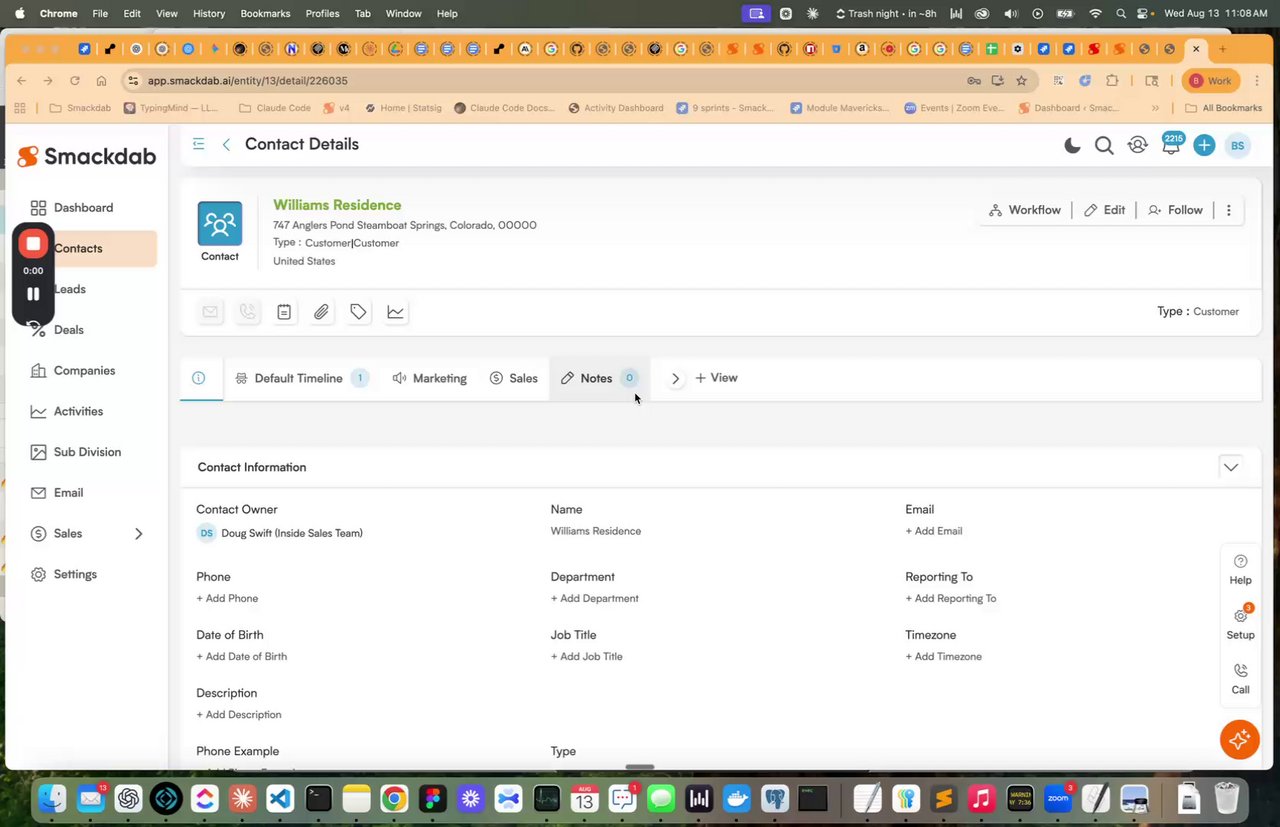Click + Add Job Title
This screenshot has width=1280, height=827.
pyautogui.click(x=586, y=656)
